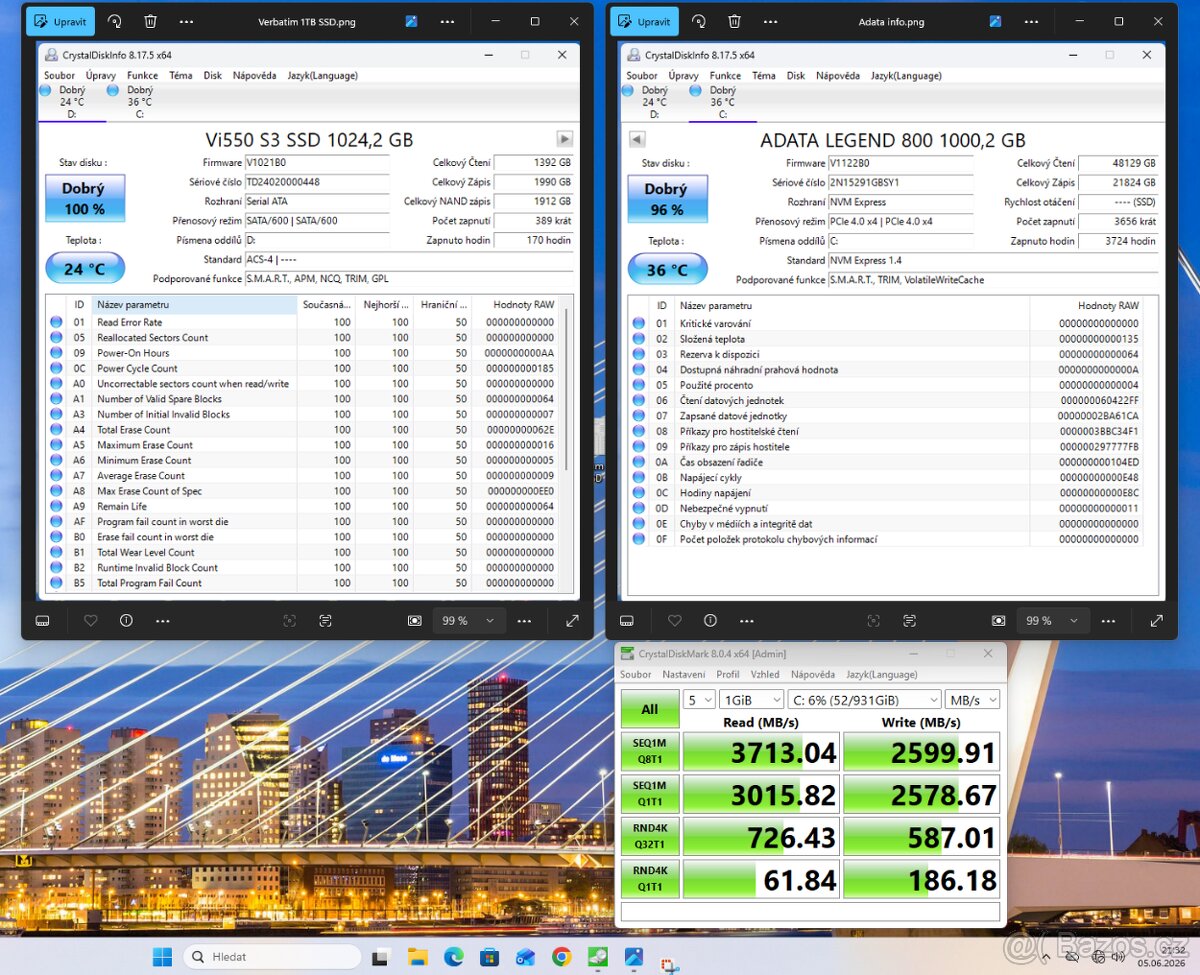Open the more options menu beside the trash icon in Verbatim window
Screen dimensions: 1200x975
point(186,21)
